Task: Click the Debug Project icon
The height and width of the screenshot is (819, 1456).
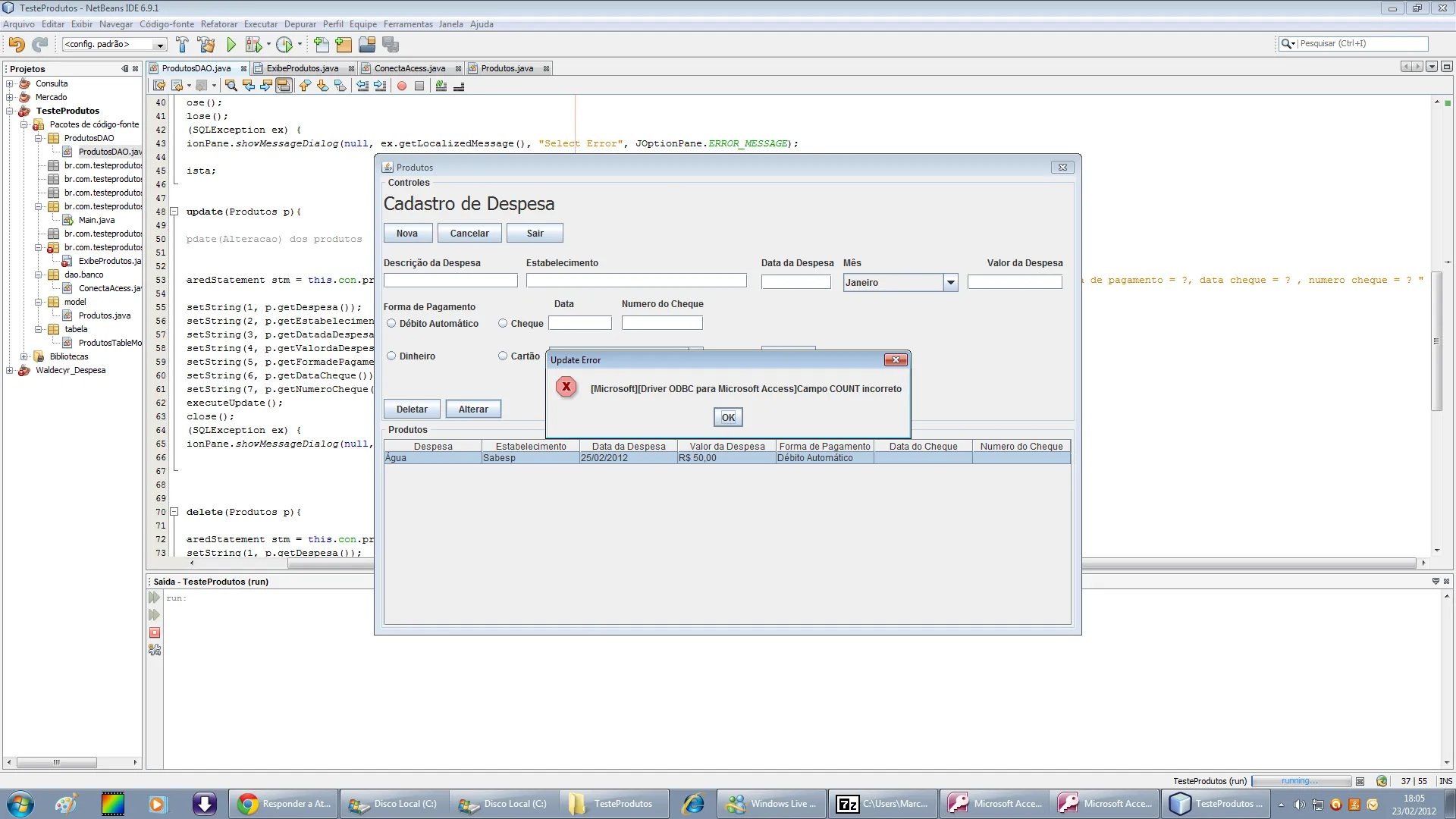Action: tap(254, 44)
